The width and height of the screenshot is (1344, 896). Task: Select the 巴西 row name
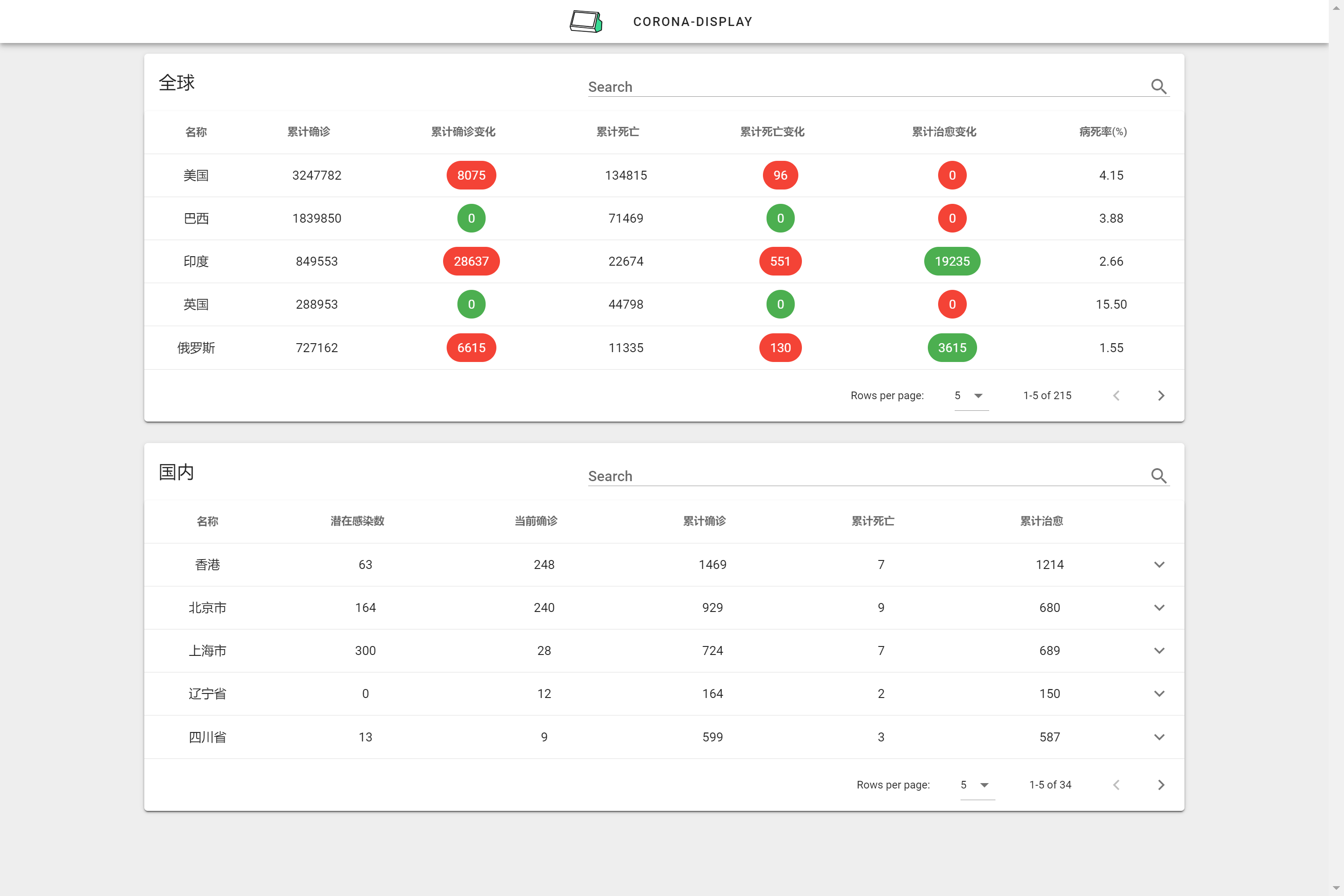pyautogui.click(x=196, y=218)
